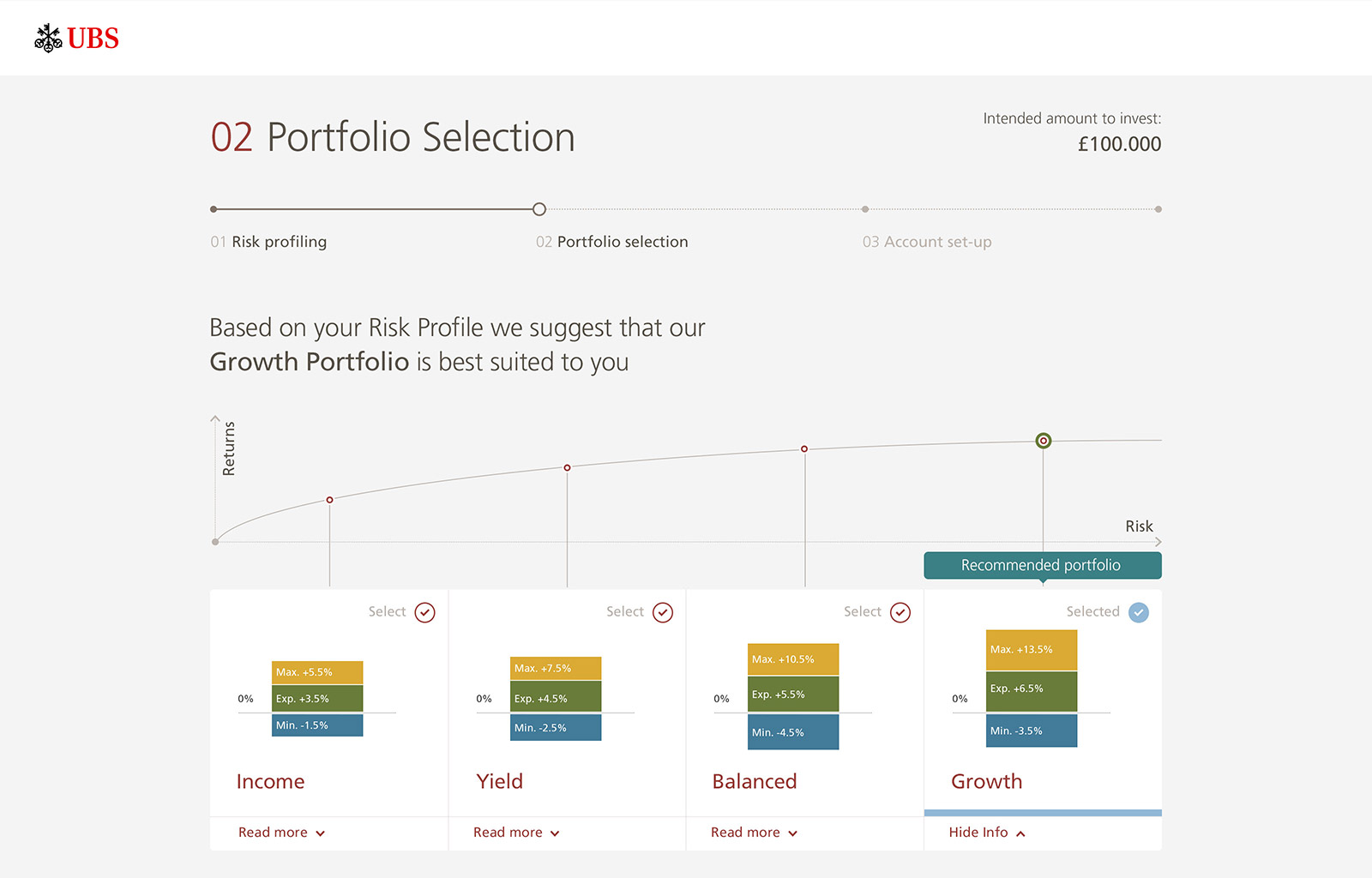
Task: Click the UBS keys logo
Action: (76, 39)
